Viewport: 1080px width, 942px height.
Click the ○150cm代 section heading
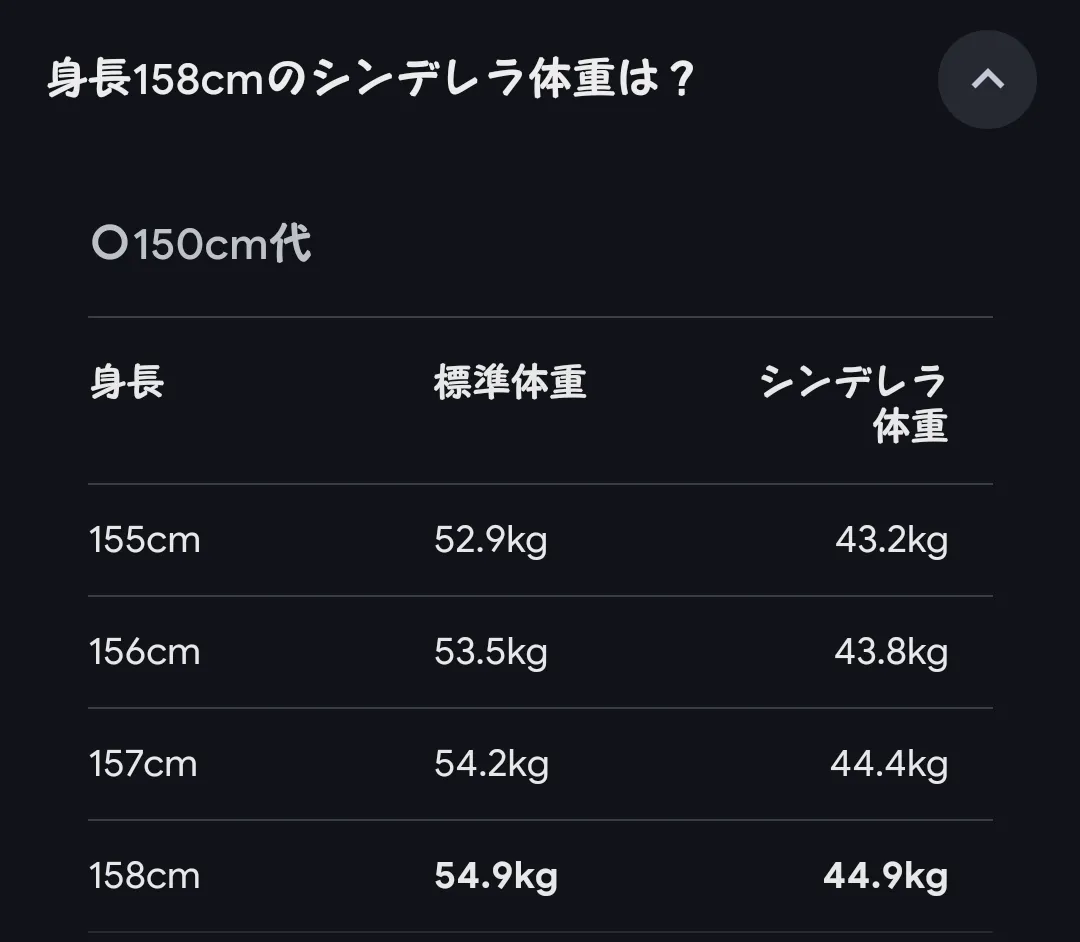201,244
